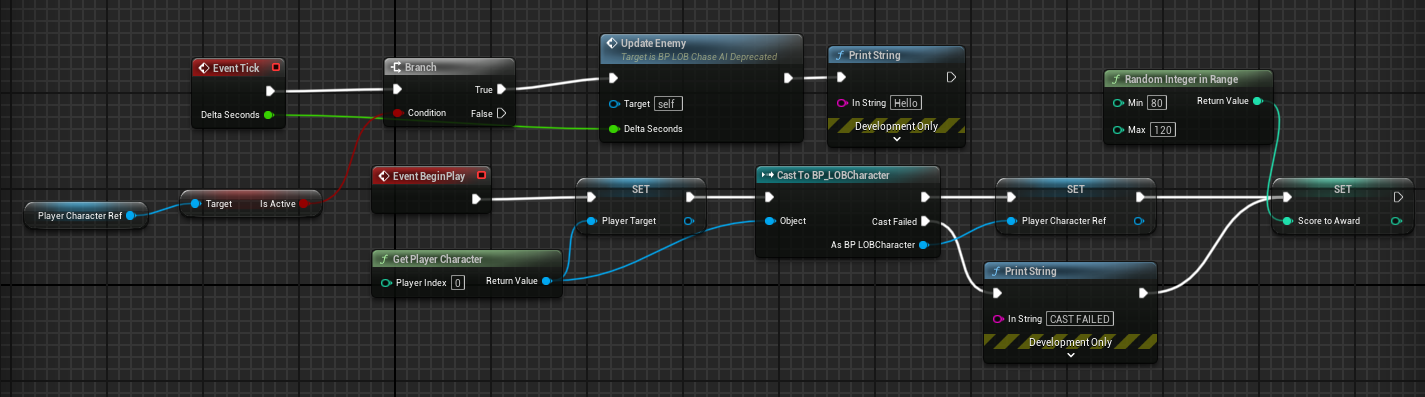
Task: Expand the Hello Print String advanced options
Action: point(896,139)
